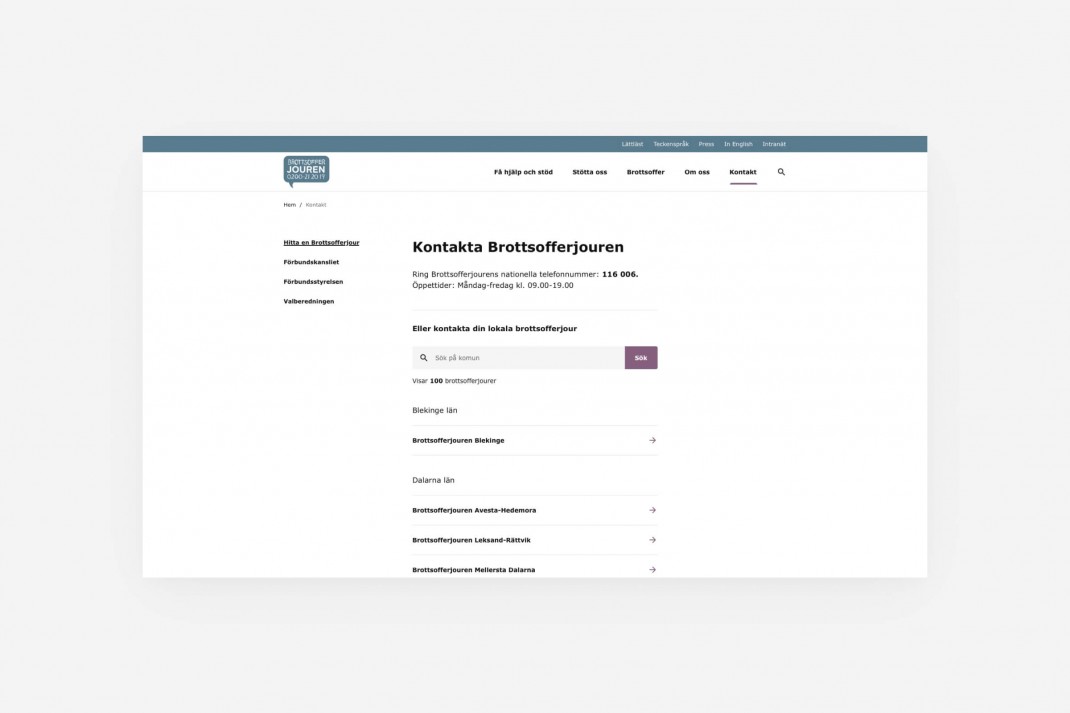The image size is (1070, 713).
Task: Click the Öppettider Måndag-fredag opening hours line
Action: click(493, 285)
